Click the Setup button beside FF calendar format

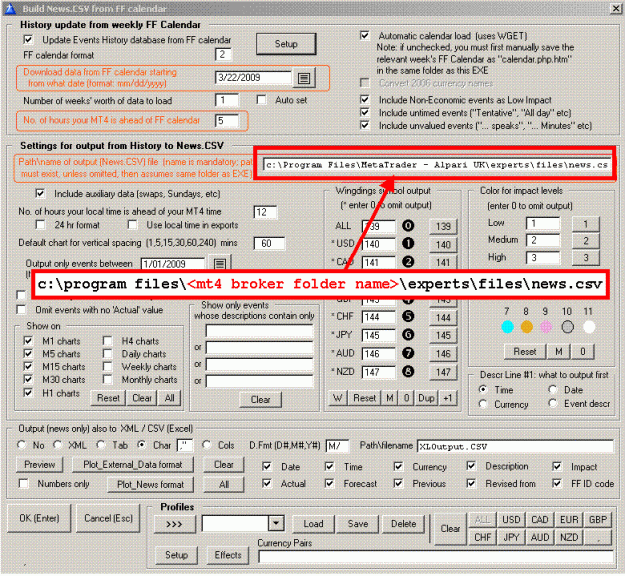(x=286, y=44)
